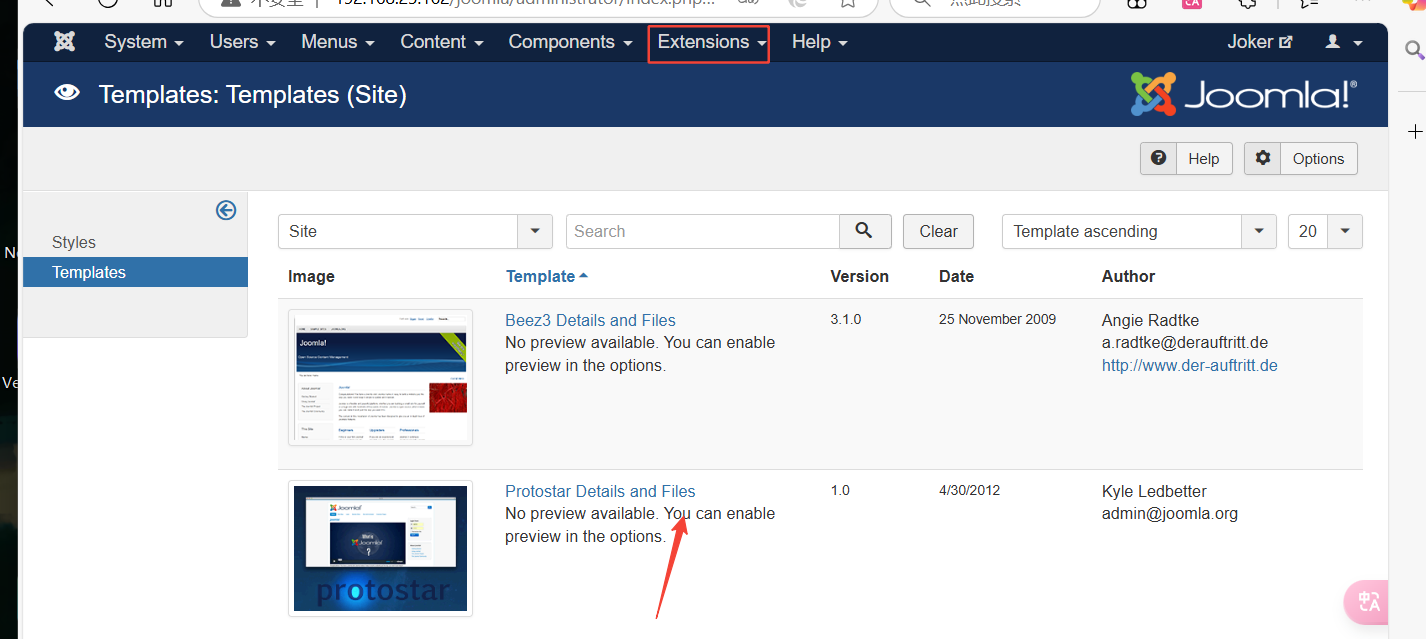The width and height of the screenshot is (1426, 639).
Task: Click the Joomla! brand logo in header
Action: 1244,95
